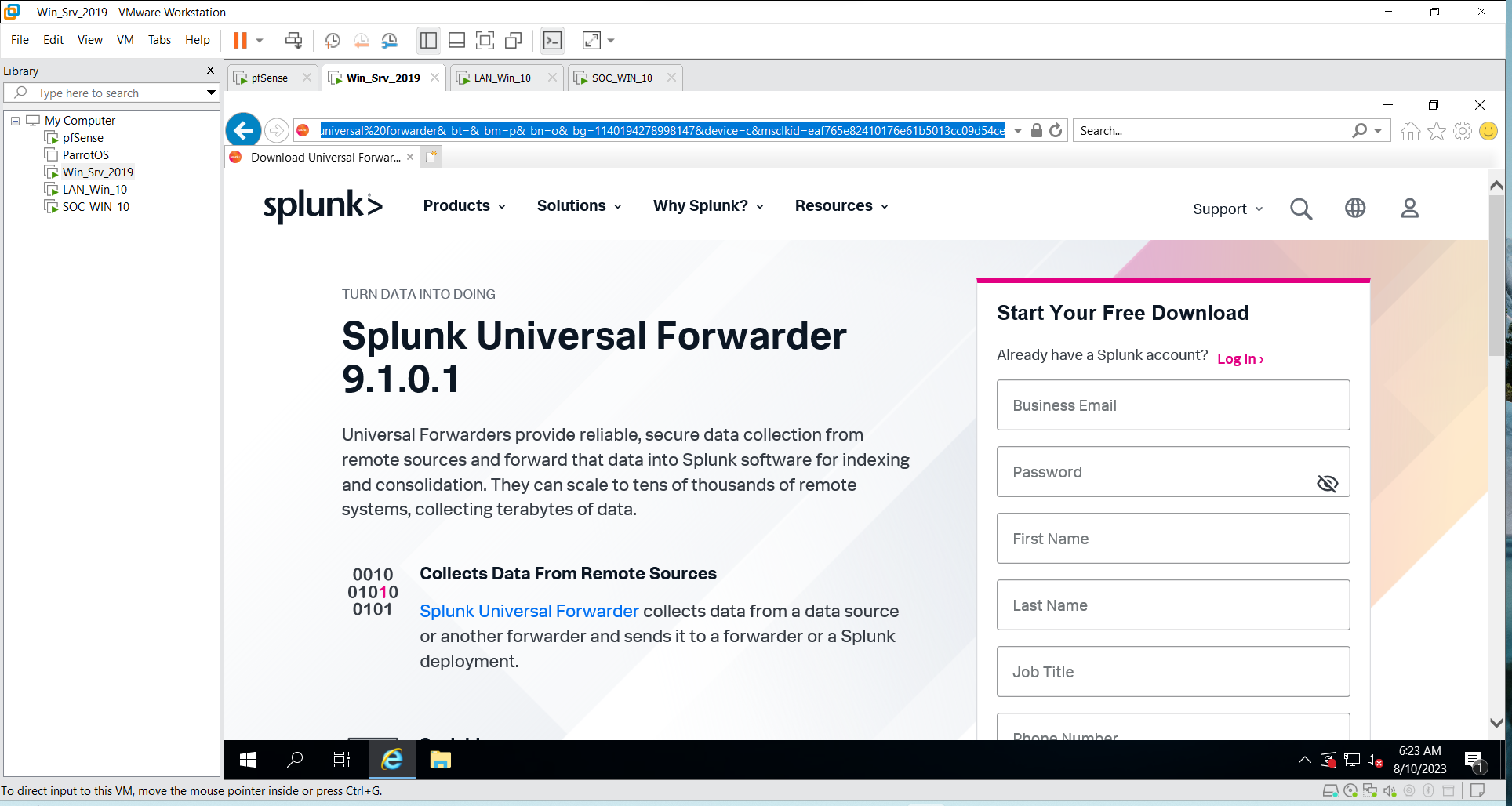Close the Download Universal Forwarder IE tab
The width and height of the screenshot is (1512, 806).
point(410,157)
